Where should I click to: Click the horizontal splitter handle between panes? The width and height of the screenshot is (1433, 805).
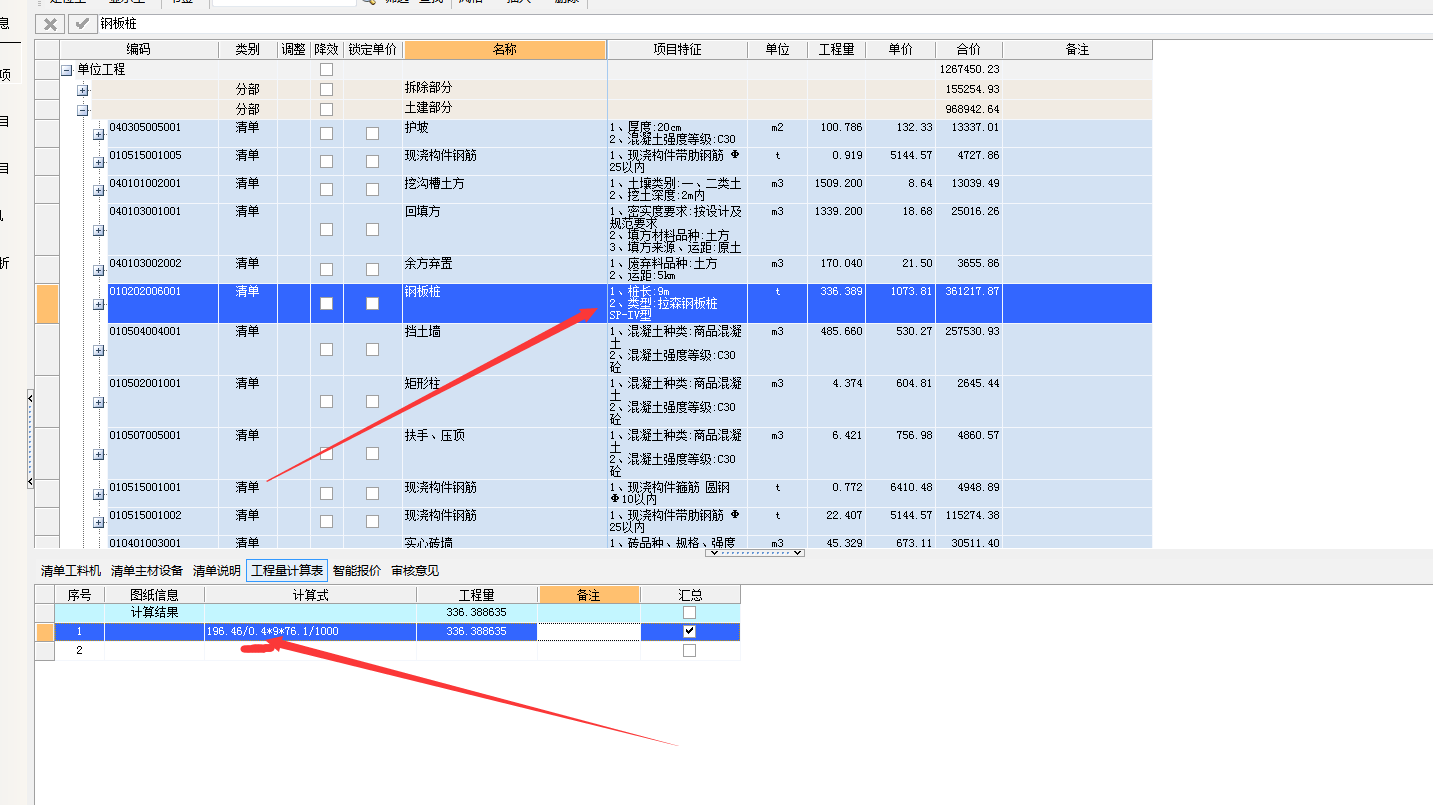[x=755, y=552]
